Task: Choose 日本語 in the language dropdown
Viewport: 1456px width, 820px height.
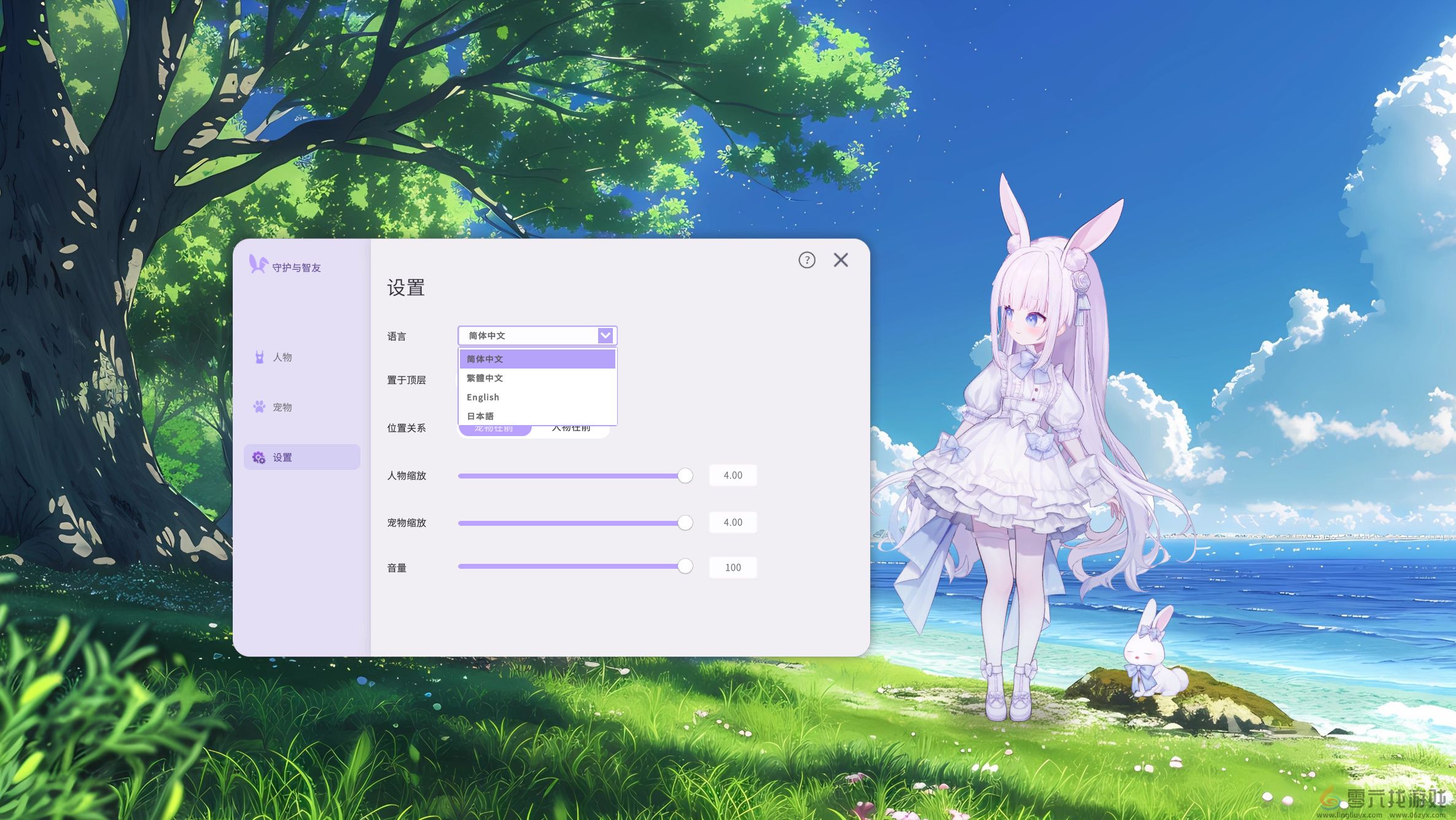Action: tap(481, 416)
